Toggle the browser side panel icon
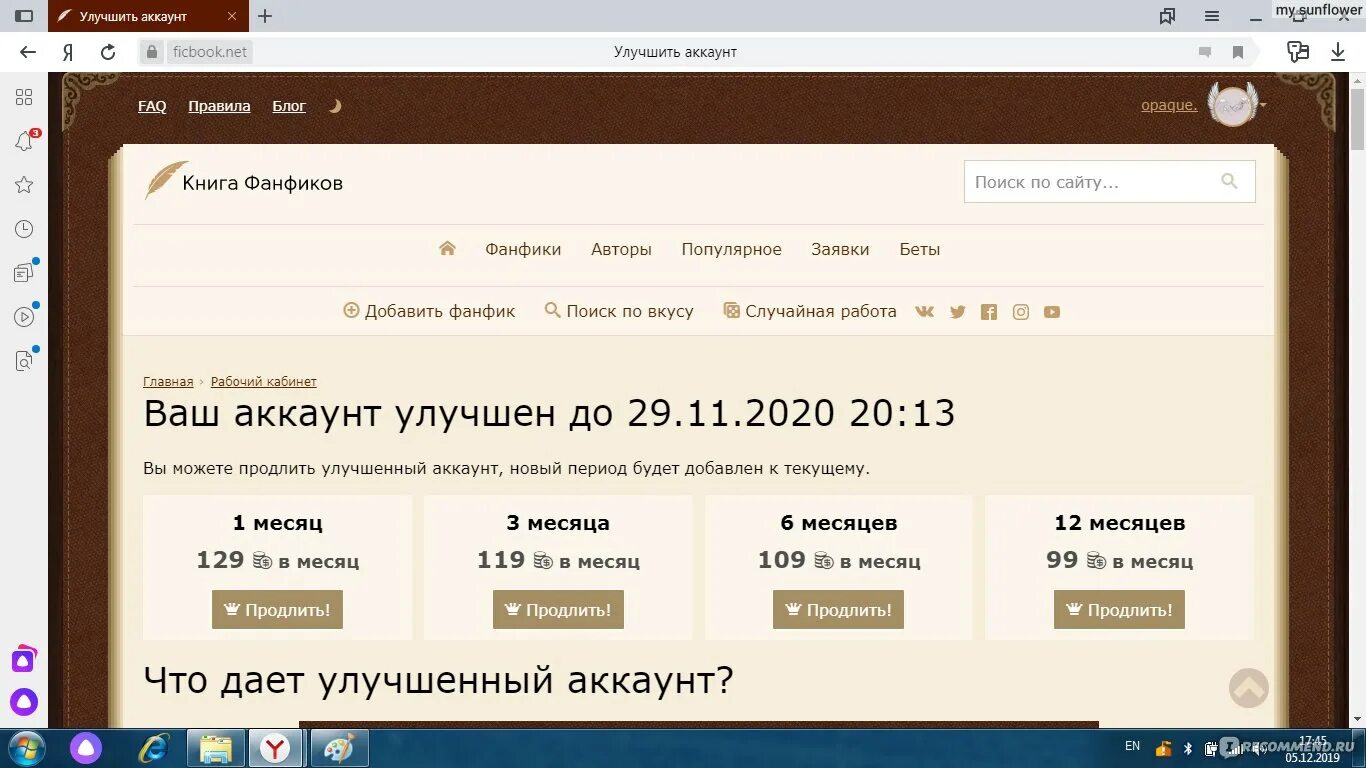Image resolution: width=1366 pixels, height=768 pixels. [x=24, y=16]
